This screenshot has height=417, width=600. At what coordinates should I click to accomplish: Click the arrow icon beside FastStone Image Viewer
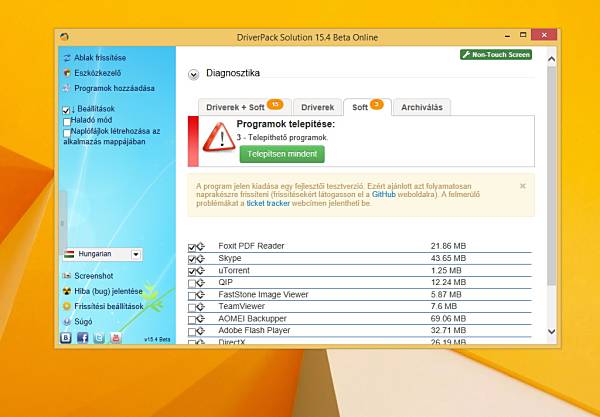tap(201, 295)
